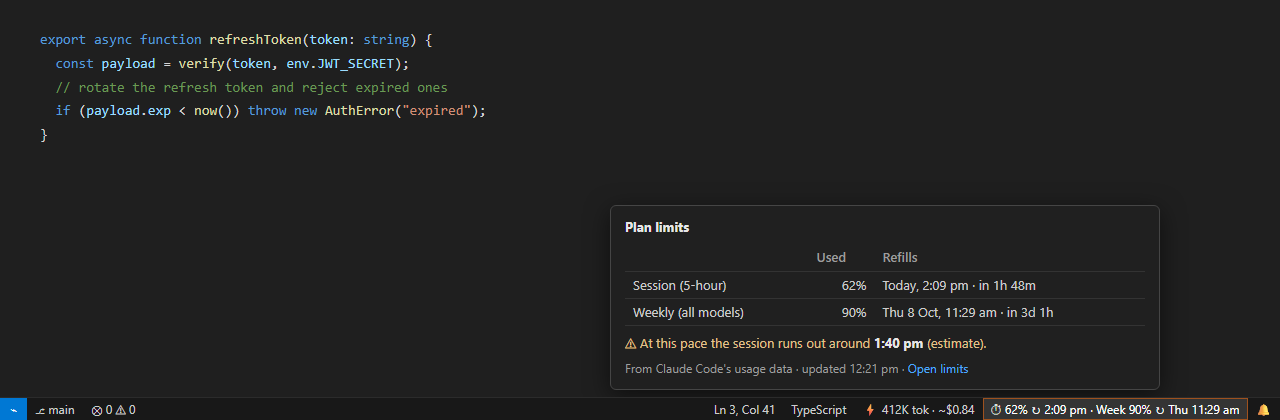Screen dimensions: 1280x420
Task: Click the 'Refills' column header
Action: [900, 257]
